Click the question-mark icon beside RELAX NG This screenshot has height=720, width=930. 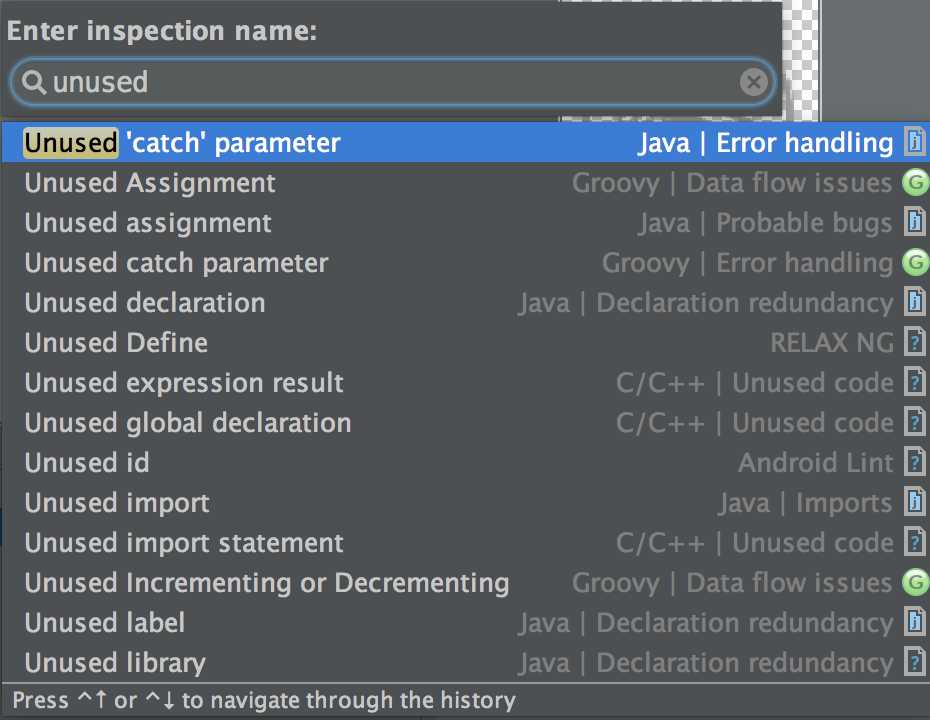pos(914,343)
